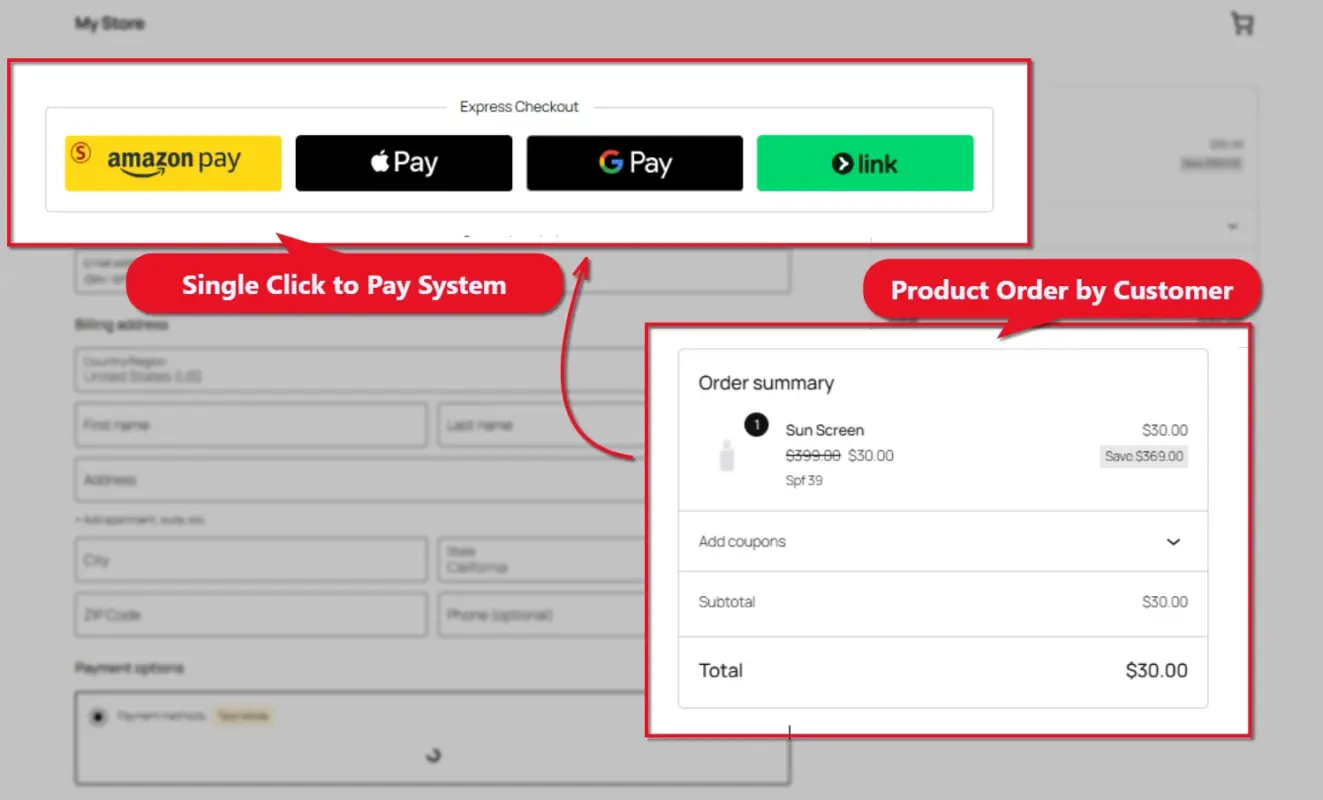Select the Google Pay express checkout button
This screenshot has width=1323, height=800.
[x=635, y=163]
